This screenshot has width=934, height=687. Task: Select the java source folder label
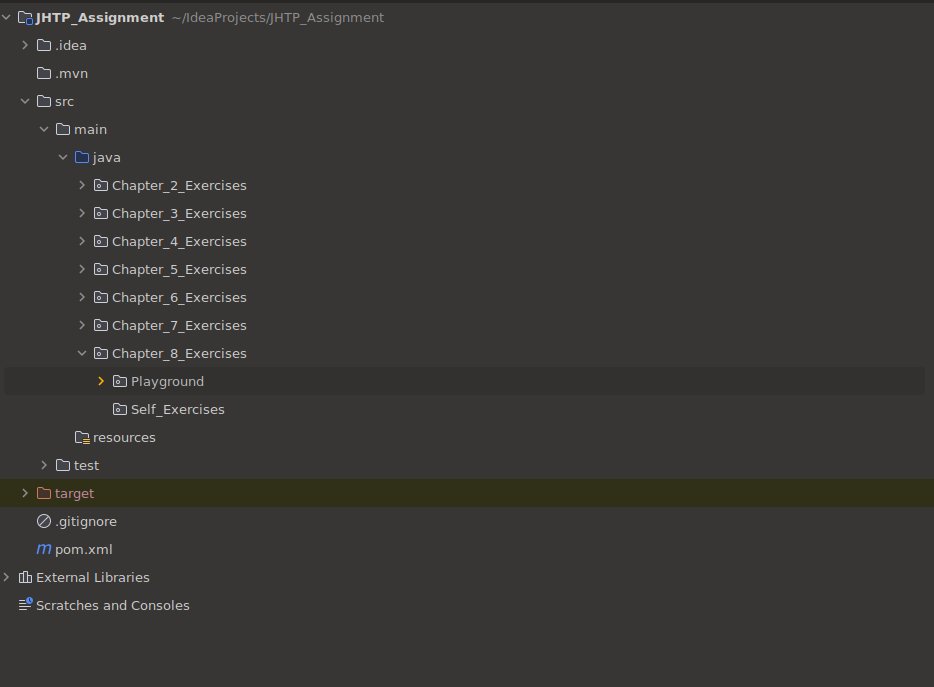click(107, 157)
